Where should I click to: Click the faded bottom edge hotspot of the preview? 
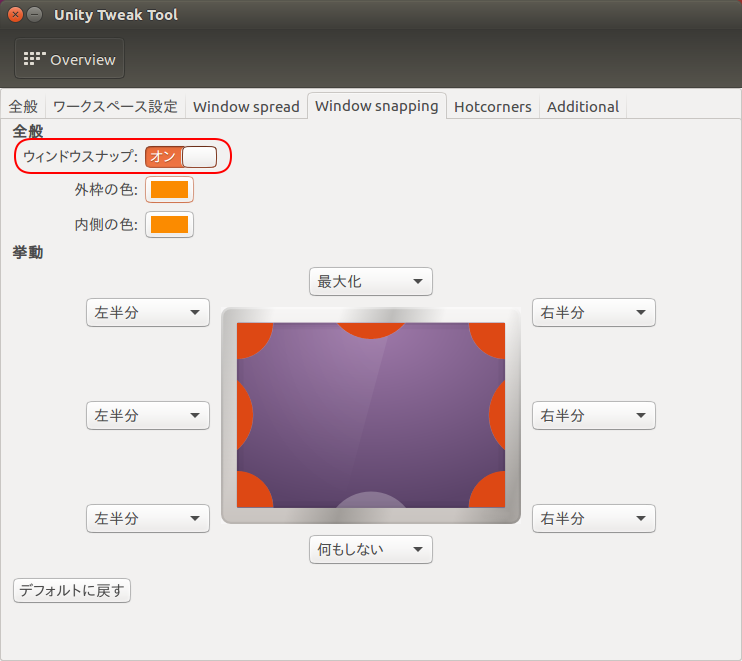tap(371, 500)
